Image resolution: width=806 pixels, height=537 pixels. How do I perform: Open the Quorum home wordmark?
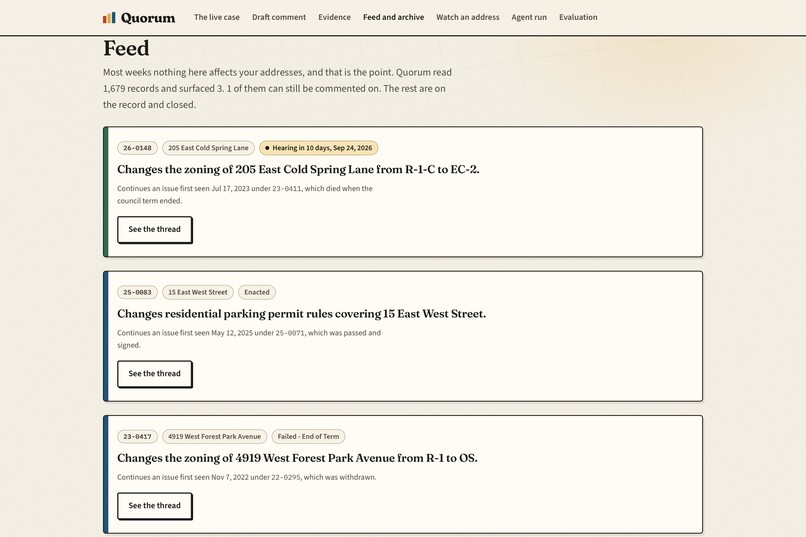pos(148,18)
